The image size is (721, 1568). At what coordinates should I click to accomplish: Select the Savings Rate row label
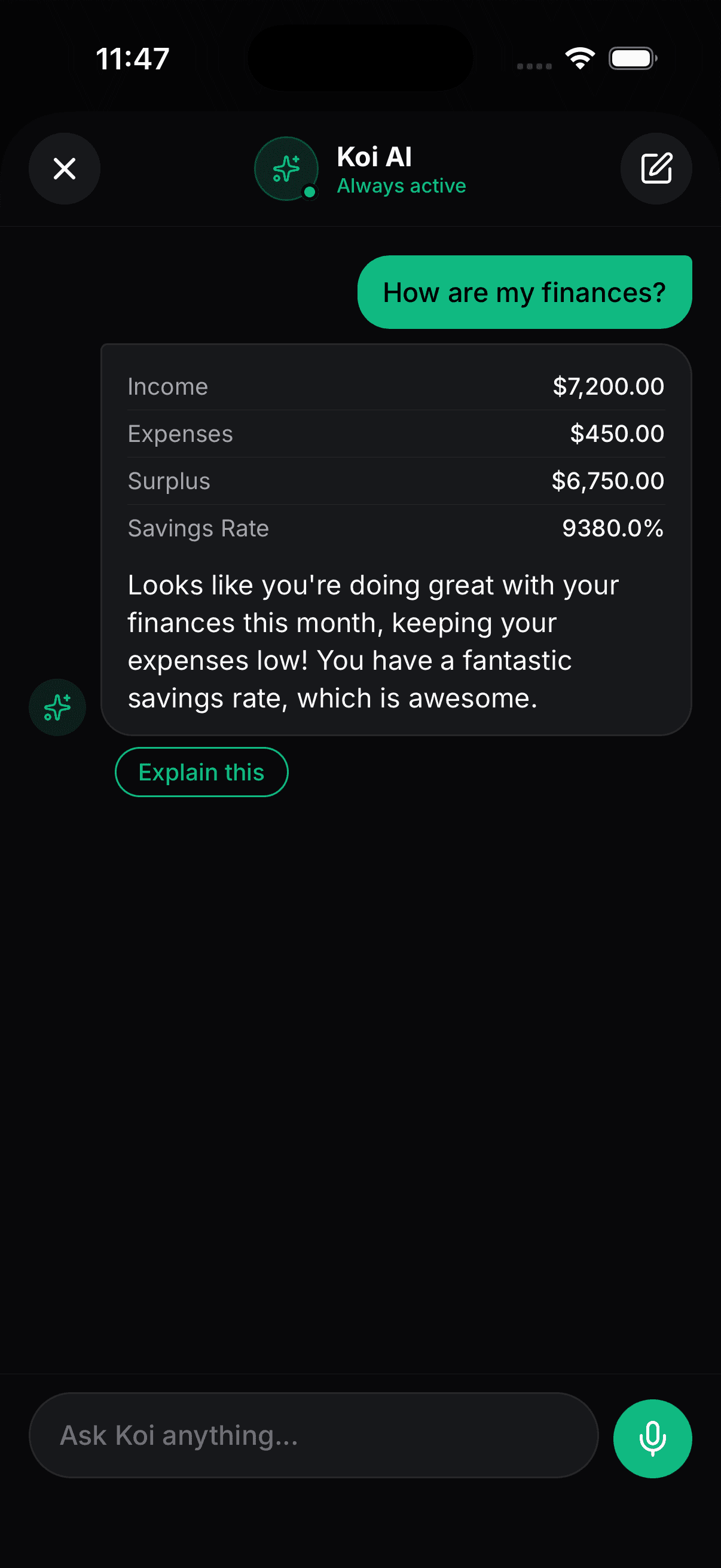(198, 529)
